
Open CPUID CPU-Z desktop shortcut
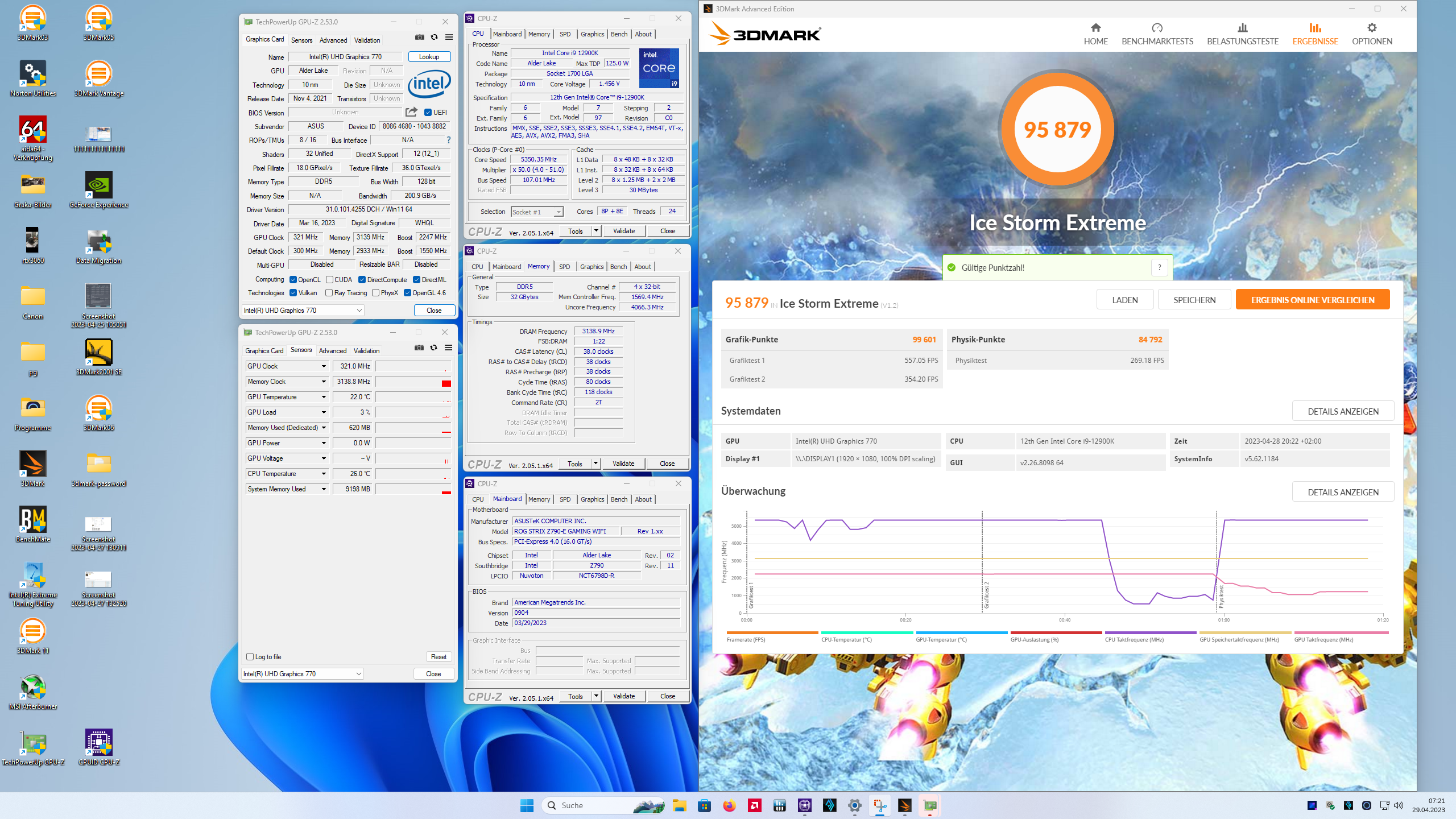tap(98, 747)
